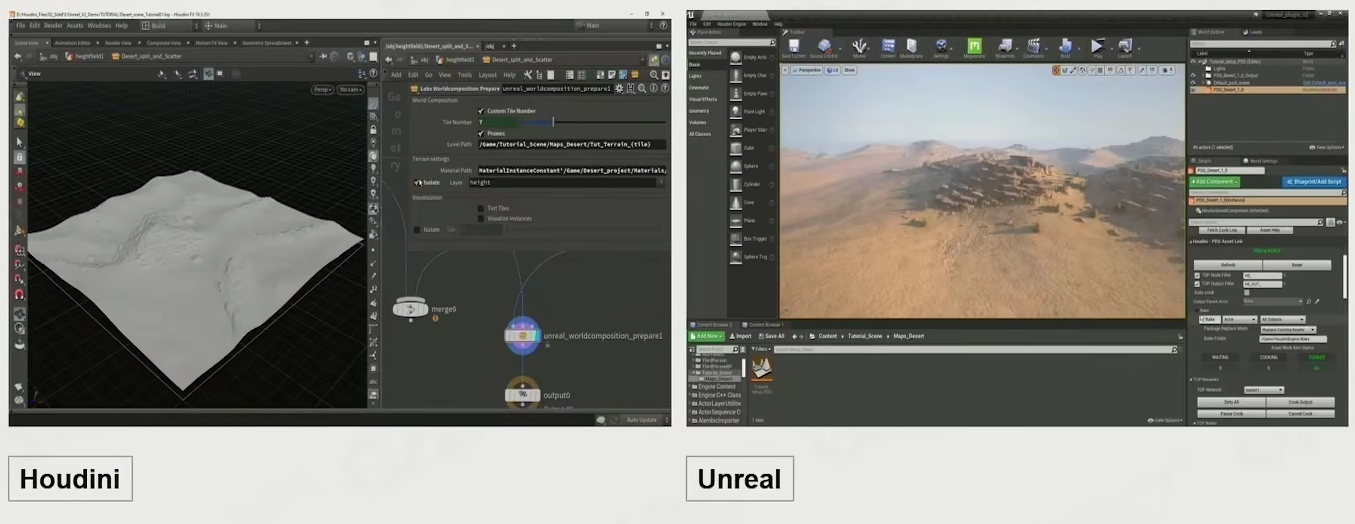
Task: Click the parameter pane gear icon
Action: (619, 88)
